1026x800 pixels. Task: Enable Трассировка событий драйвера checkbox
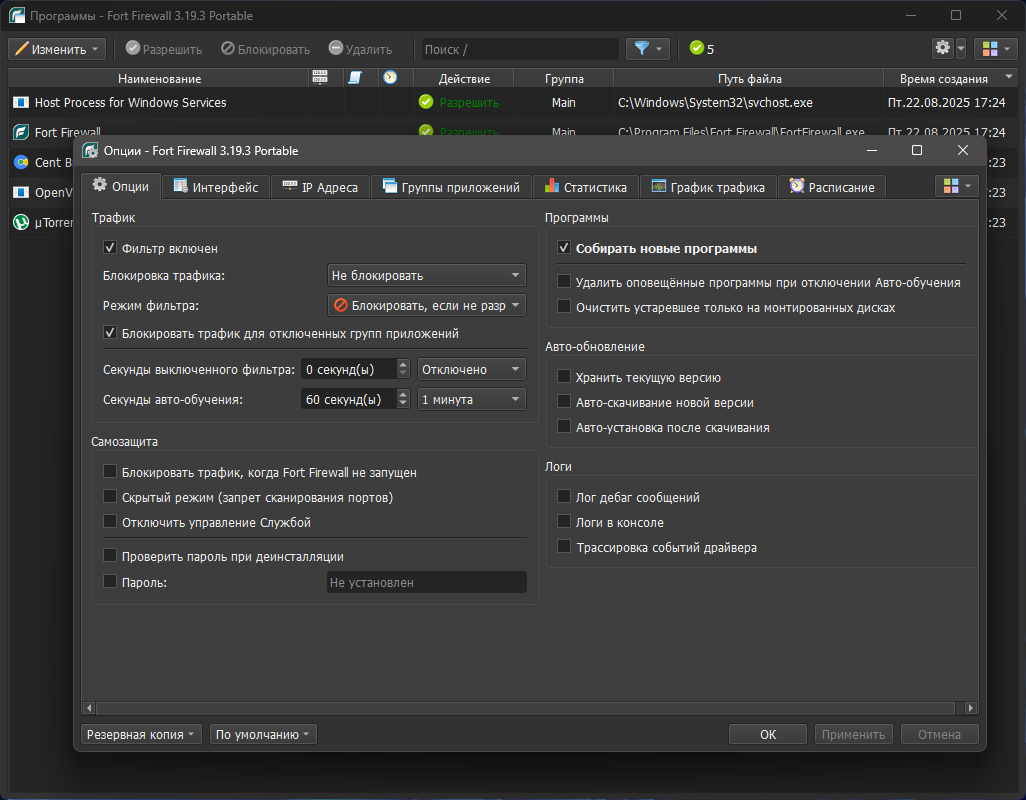click(564, 547)
